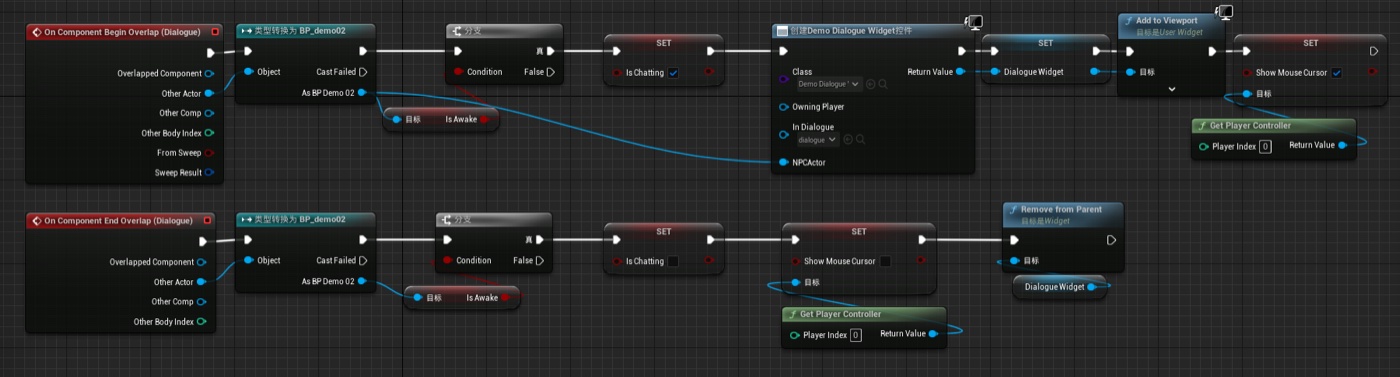Viewport: 1400px width, 377px height.
Task: Click Overlapped Component pin on End Overlap node
Action: point(202,262)
